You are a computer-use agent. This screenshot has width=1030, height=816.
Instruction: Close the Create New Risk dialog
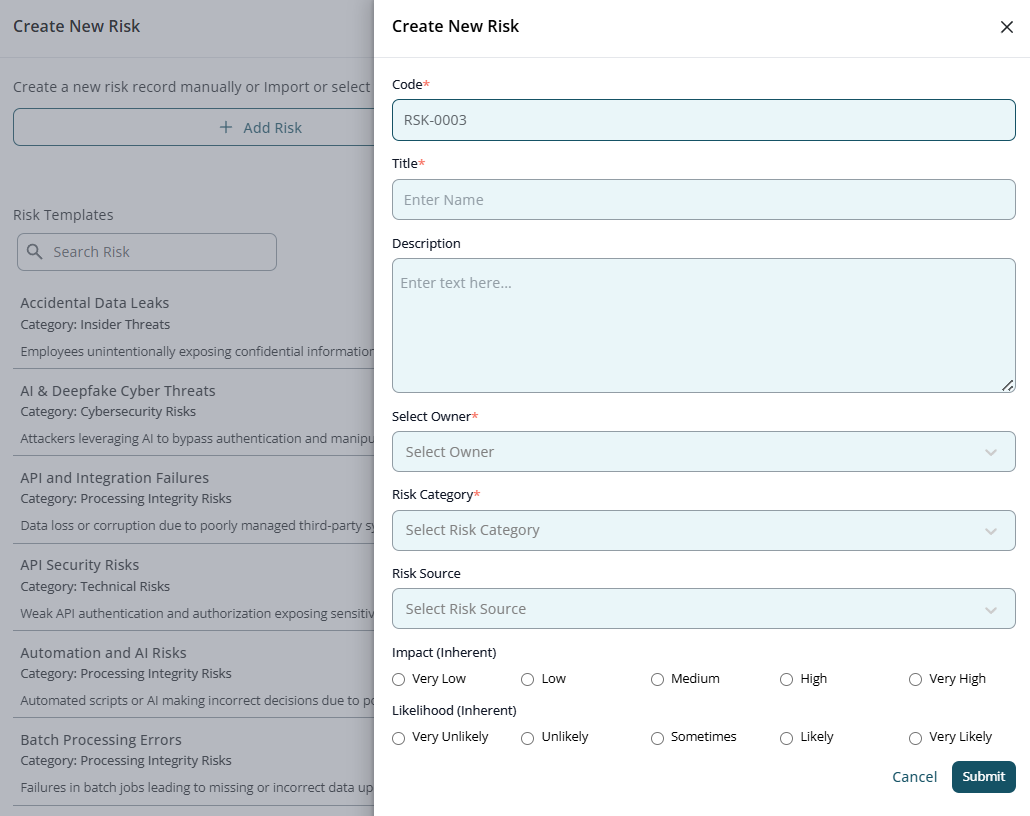[x=1007, y=27]
